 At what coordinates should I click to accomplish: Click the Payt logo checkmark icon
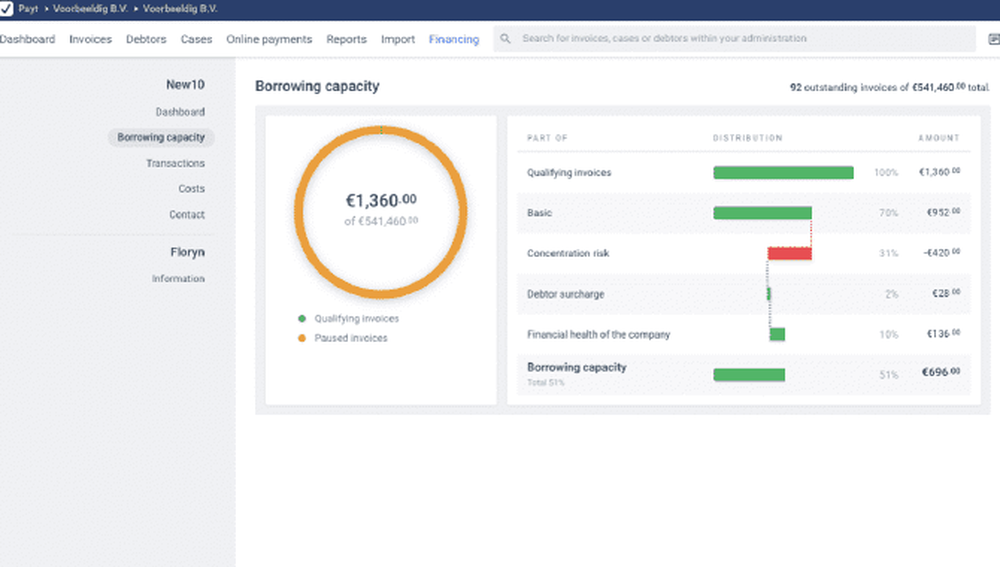click(x=5, y=9)
